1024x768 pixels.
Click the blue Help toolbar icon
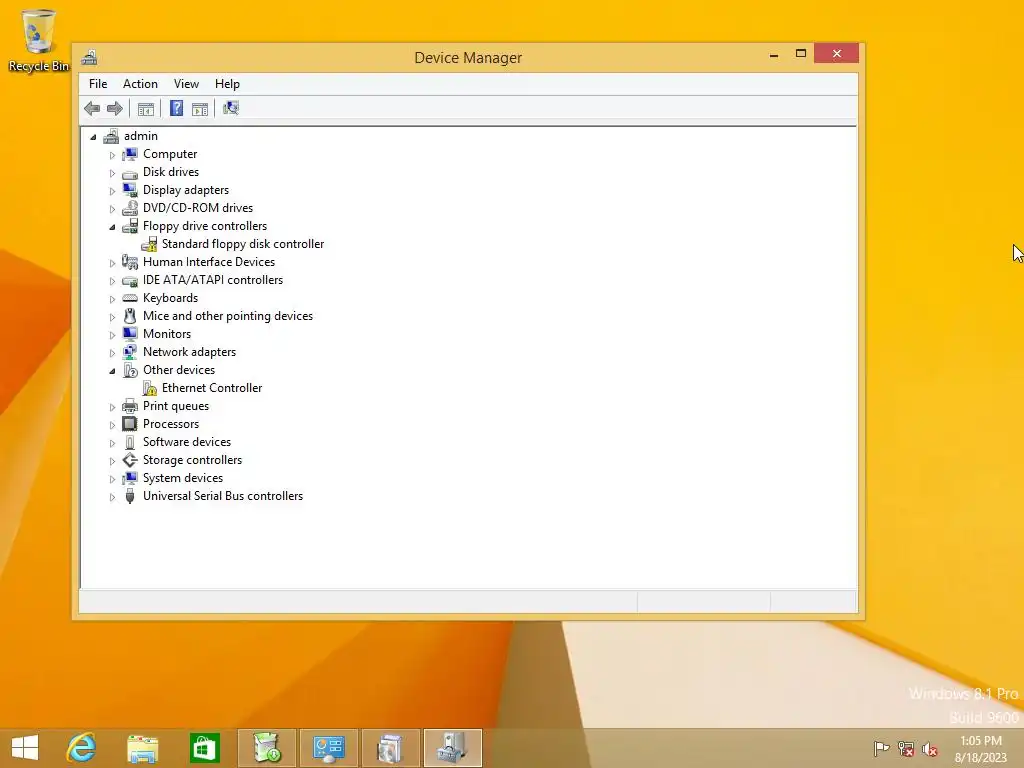(x=176, y=108)
